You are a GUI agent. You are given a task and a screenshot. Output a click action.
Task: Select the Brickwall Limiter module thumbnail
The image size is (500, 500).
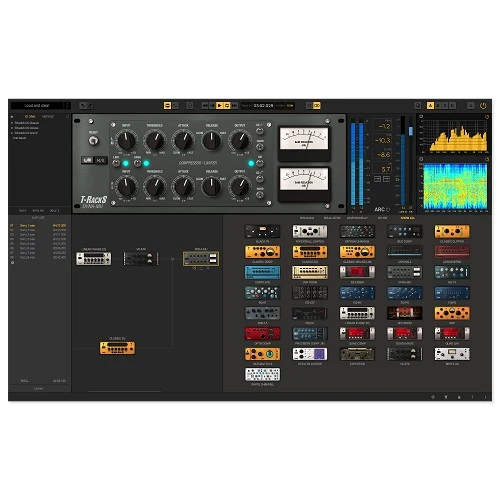(x=310, y=231)
